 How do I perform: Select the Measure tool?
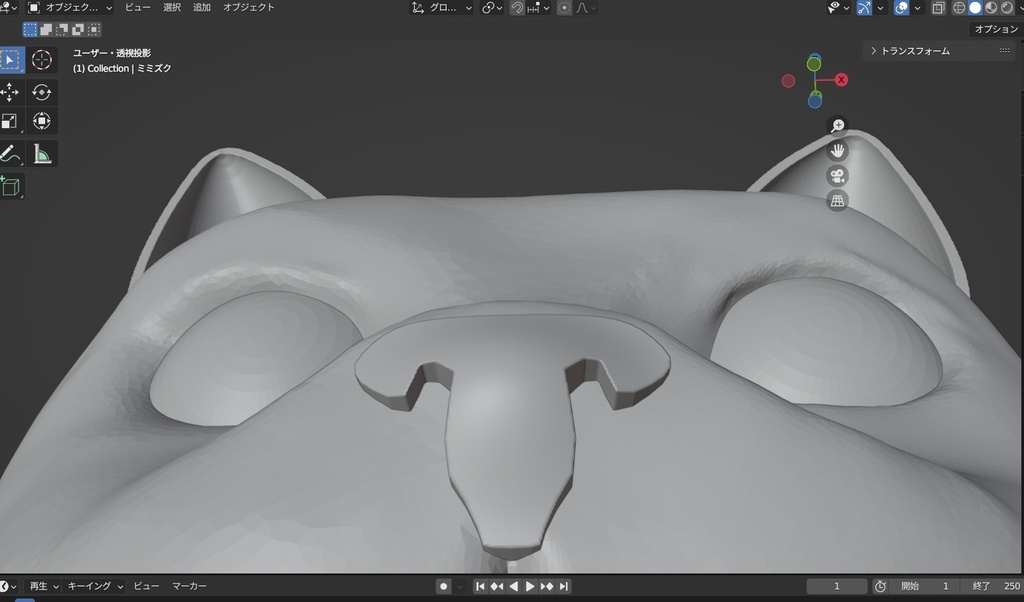pos(42,154)
